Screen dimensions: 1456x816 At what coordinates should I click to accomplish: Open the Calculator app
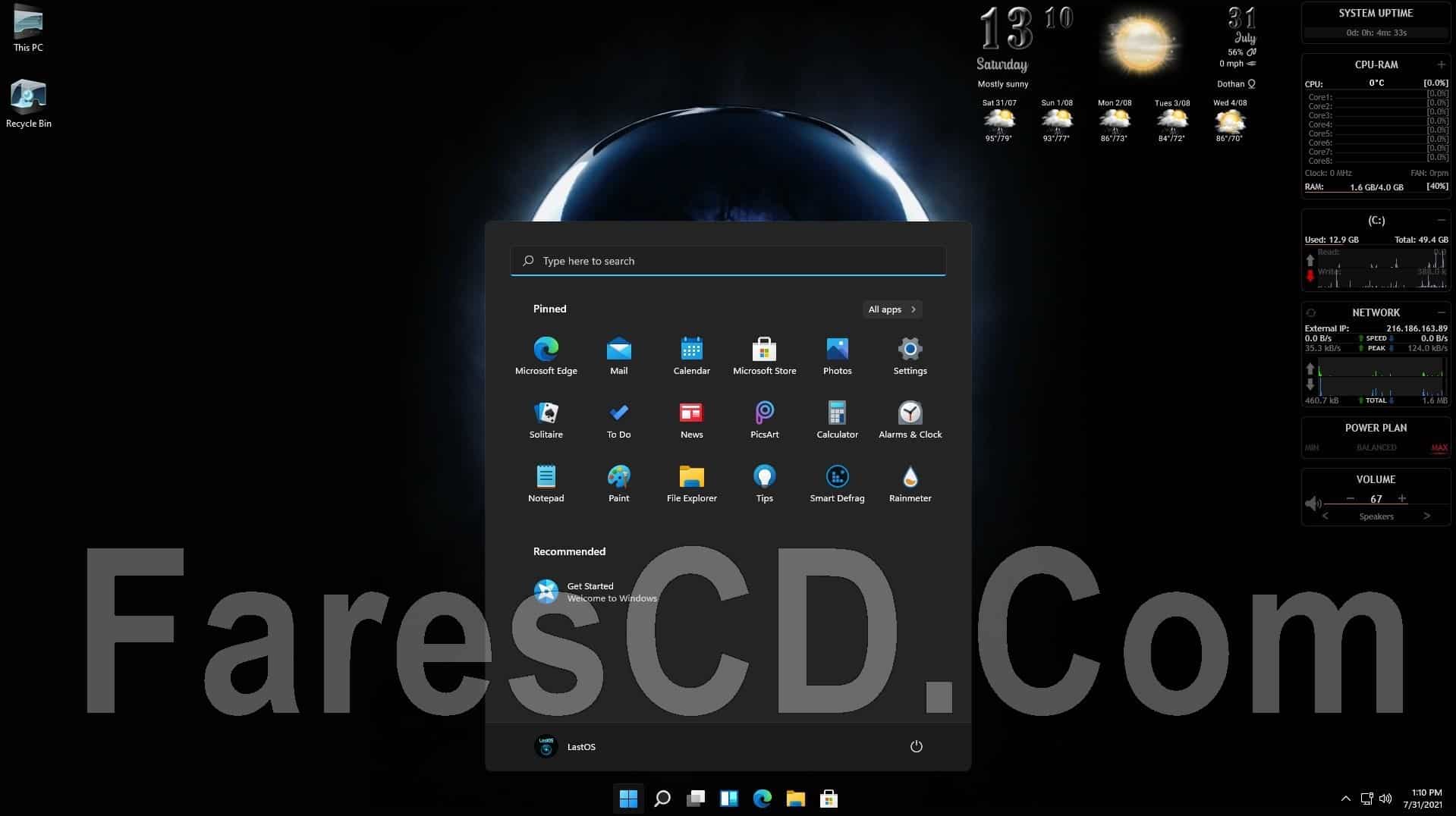click(837, 419)
